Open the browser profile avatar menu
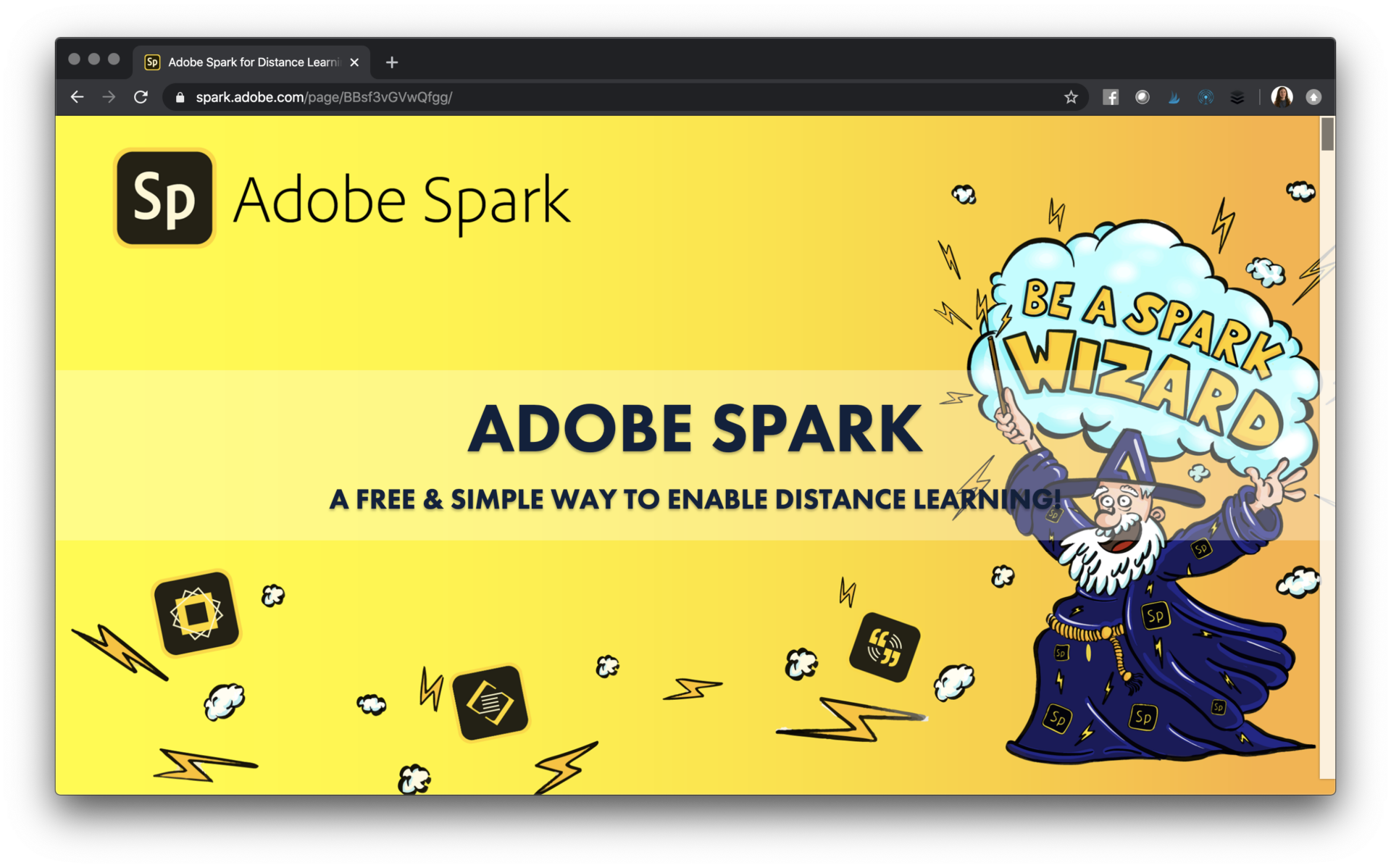The height and width of the screenshot is (868, 1391). (x=1283, y=97)
